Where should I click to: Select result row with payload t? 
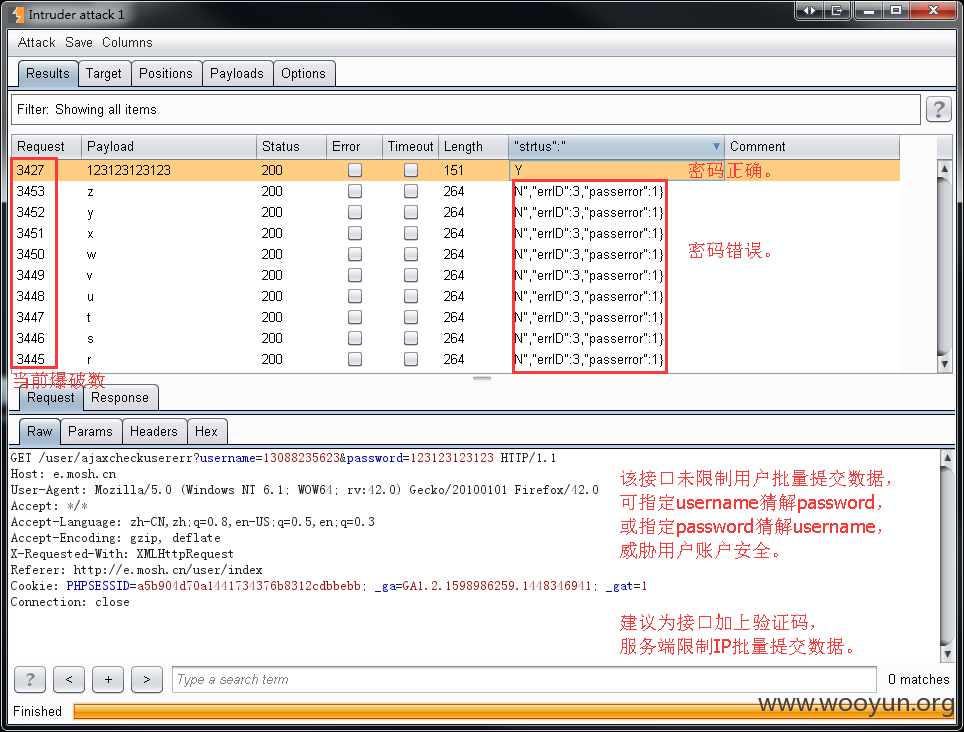(x=456, y=317)
